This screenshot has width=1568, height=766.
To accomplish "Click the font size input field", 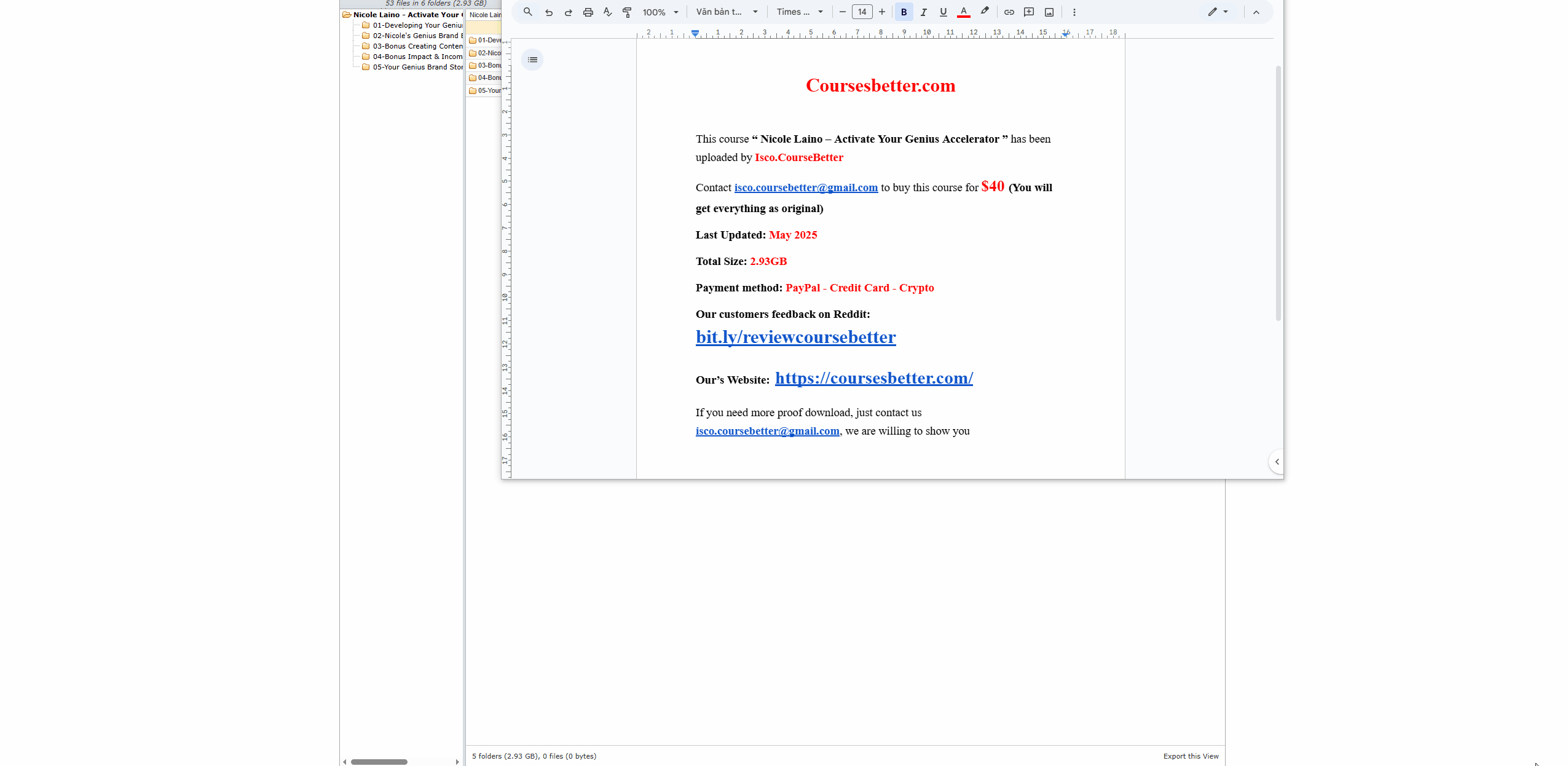I will (862, 12).
